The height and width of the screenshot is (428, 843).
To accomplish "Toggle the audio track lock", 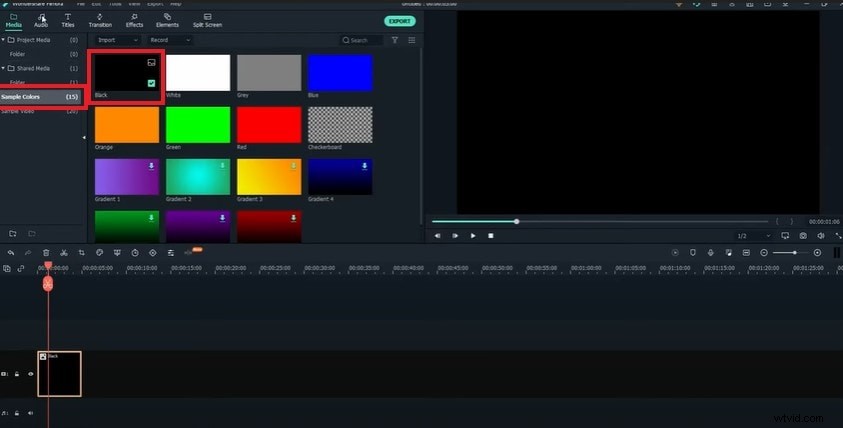I will 17,413.
